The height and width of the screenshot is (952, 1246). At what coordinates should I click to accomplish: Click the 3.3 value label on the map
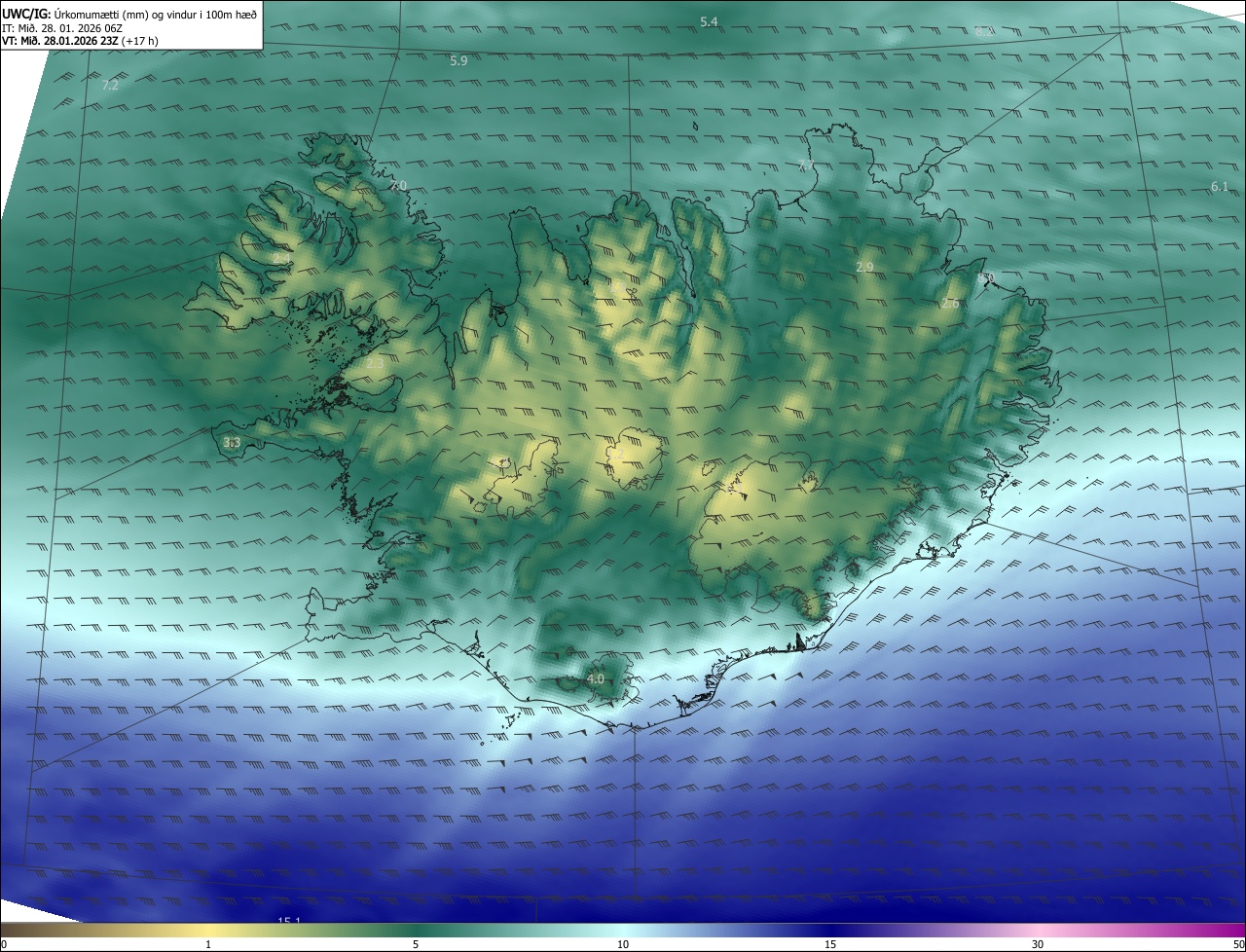click(x=232, y=443)
